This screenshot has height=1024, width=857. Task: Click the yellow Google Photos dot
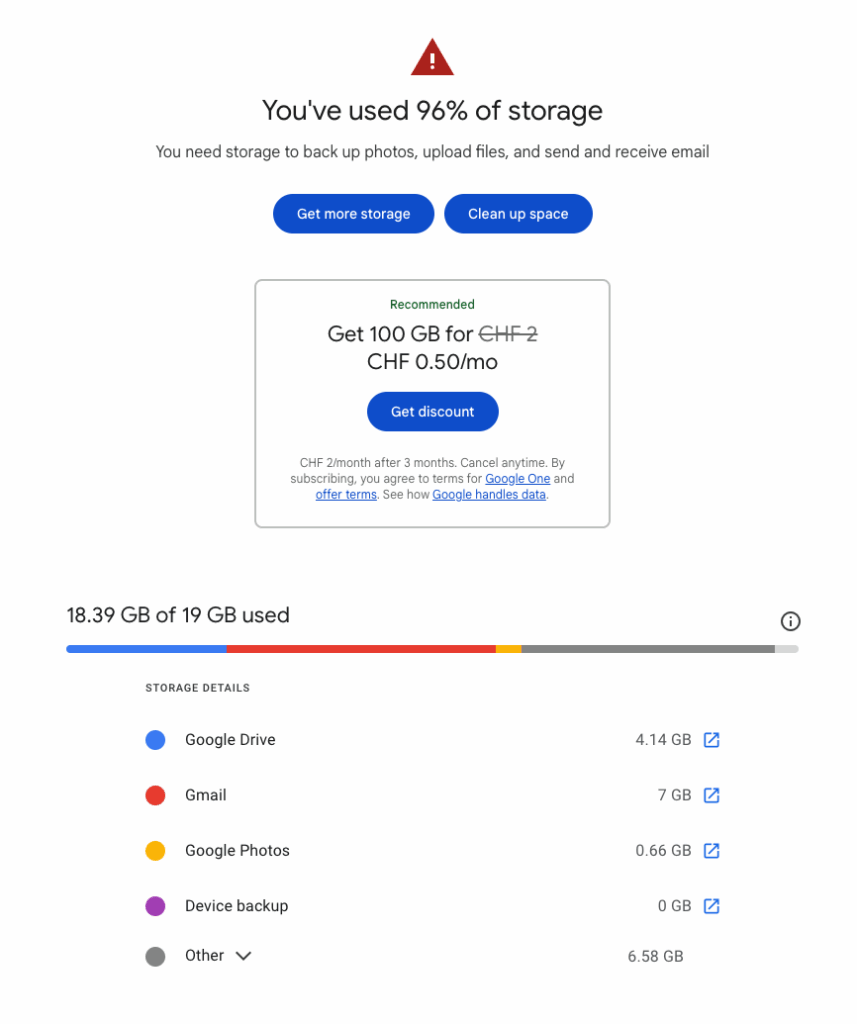(155, 851)
